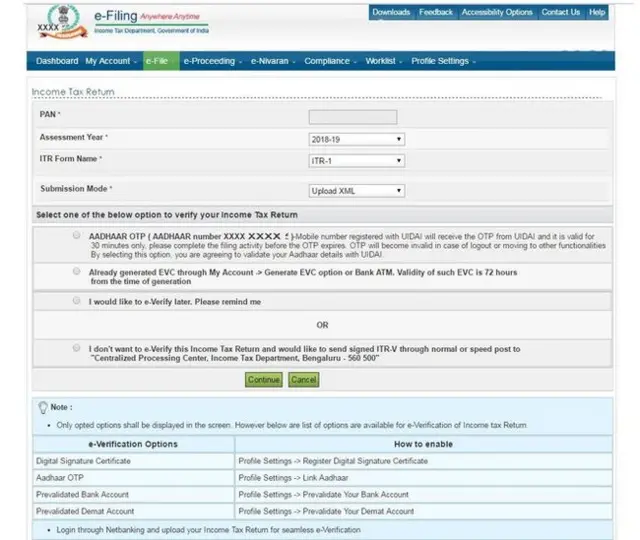Click the 'Income Tax Return' section heading
The width and height of the screenshot is (640, 540).
(73, 92)
